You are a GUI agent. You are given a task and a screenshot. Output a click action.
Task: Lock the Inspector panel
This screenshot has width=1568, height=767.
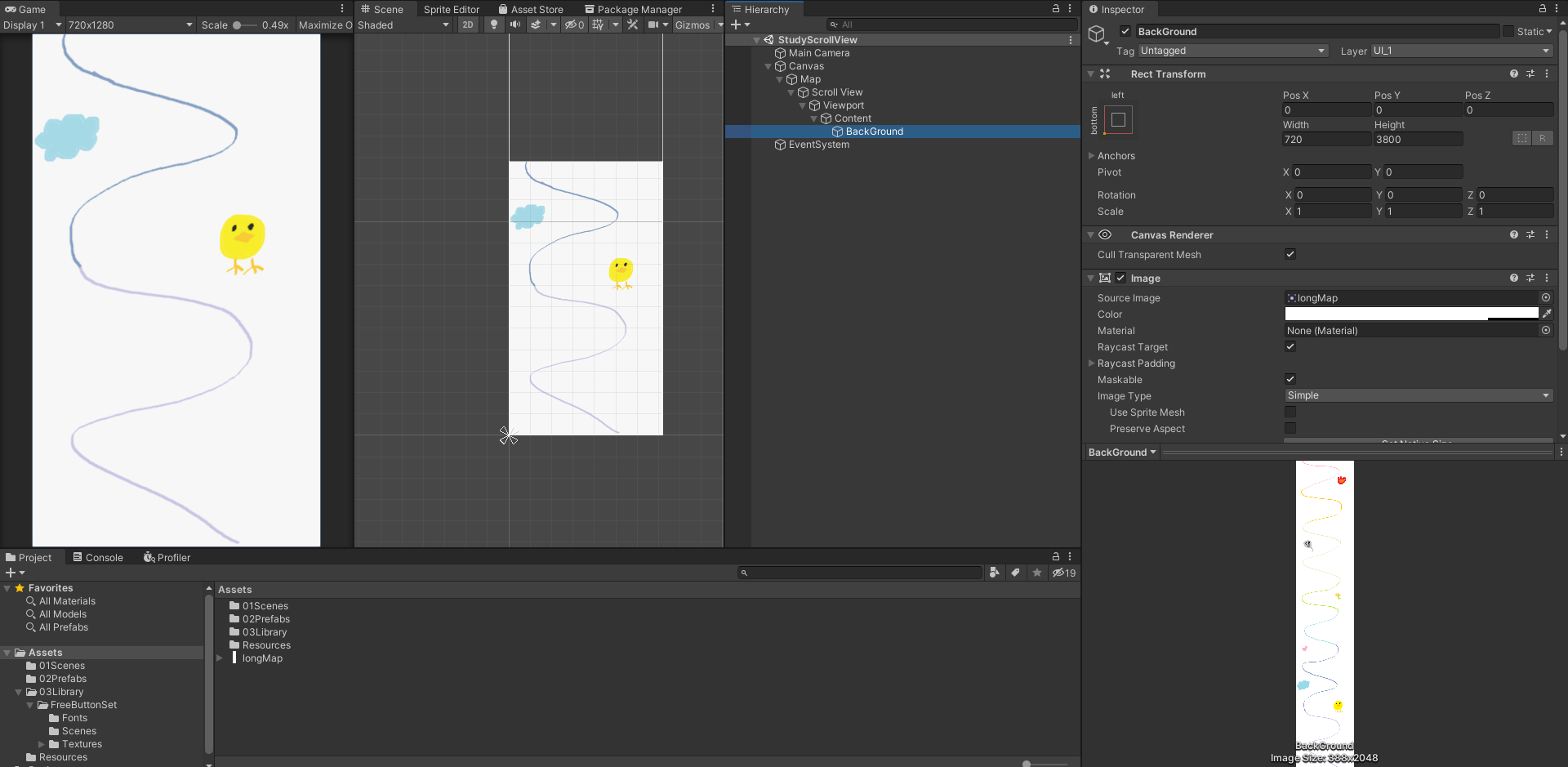[x=1543, y=8]
